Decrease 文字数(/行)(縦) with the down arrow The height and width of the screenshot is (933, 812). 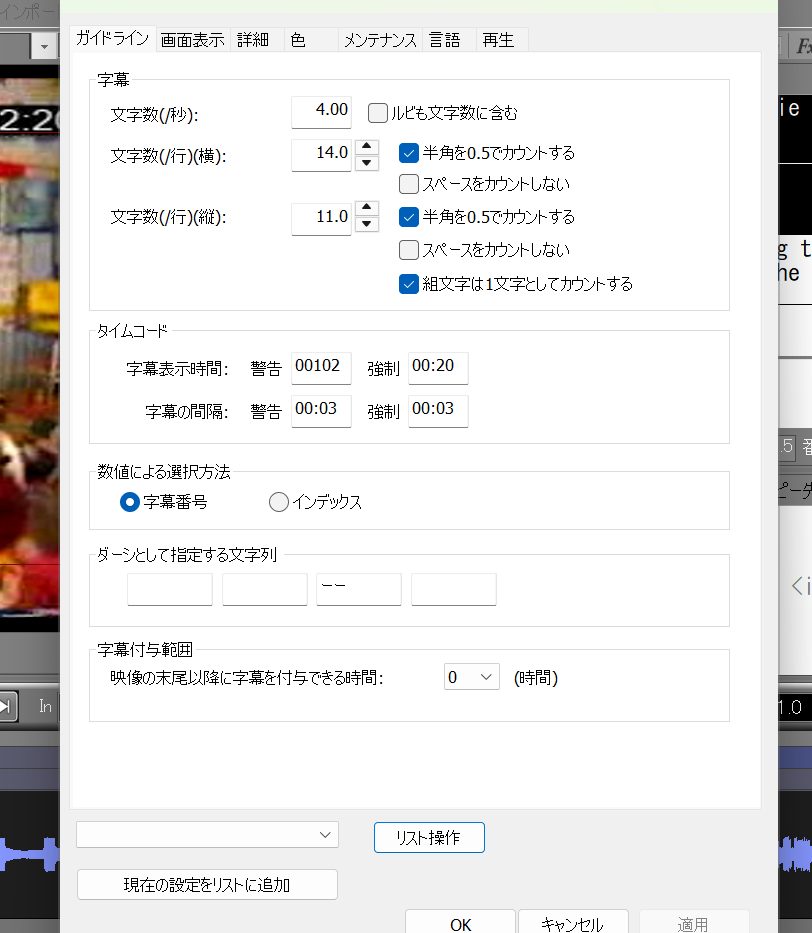(367, 225)
